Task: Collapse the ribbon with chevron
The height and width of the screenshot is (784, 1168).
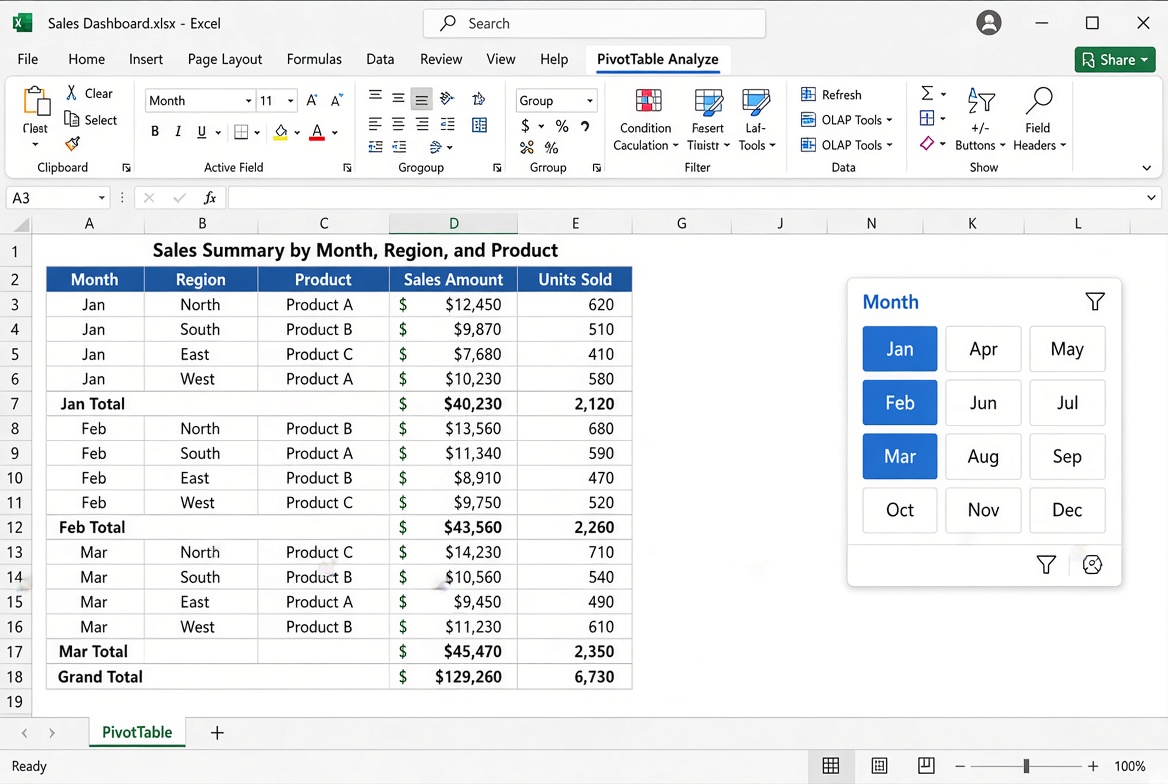Action: click(1146, 168)
